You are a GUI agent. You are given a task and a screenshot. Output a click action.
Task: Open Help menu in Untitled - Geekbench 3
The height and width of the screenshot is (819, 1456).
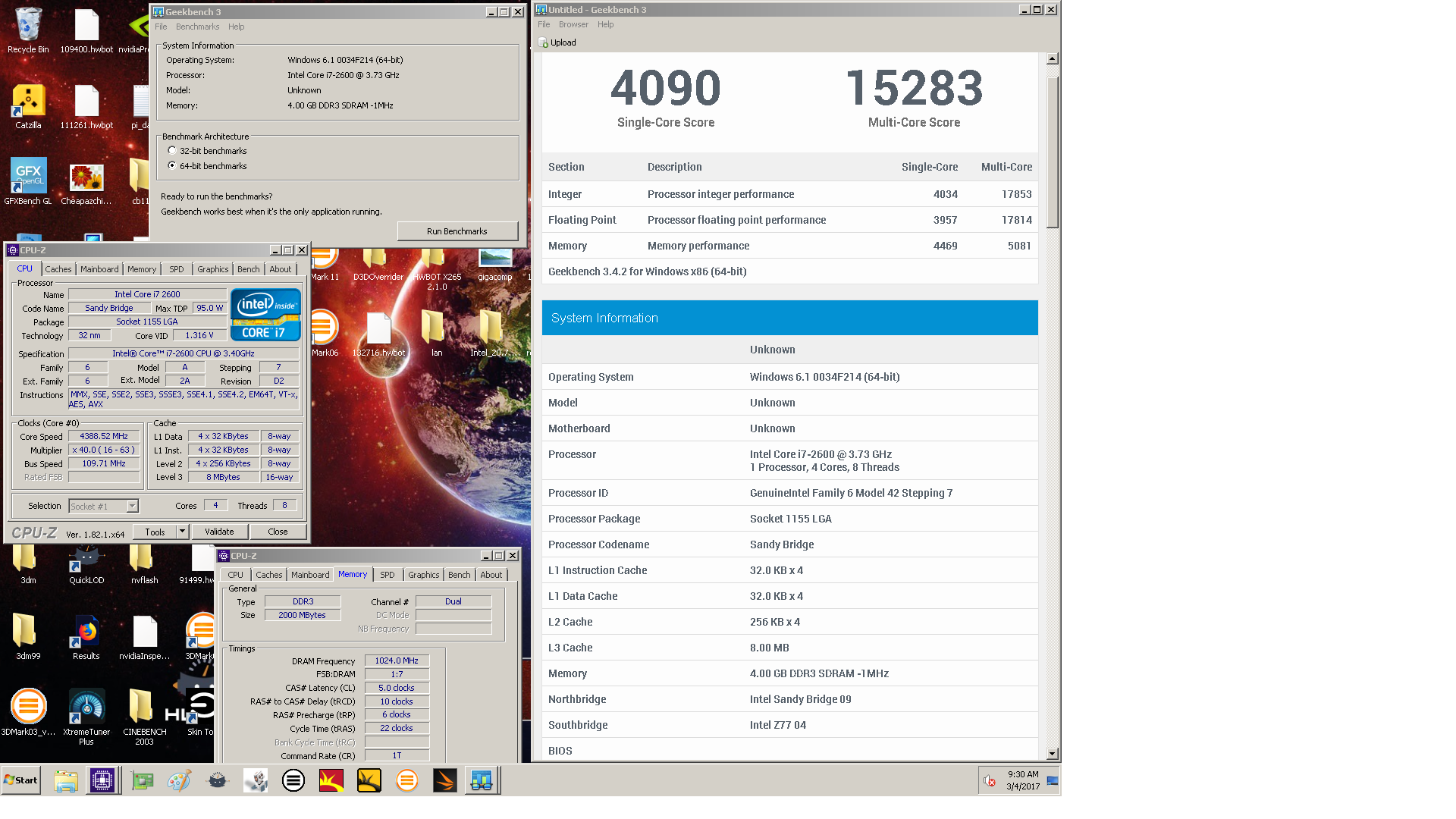coord(605,24)
